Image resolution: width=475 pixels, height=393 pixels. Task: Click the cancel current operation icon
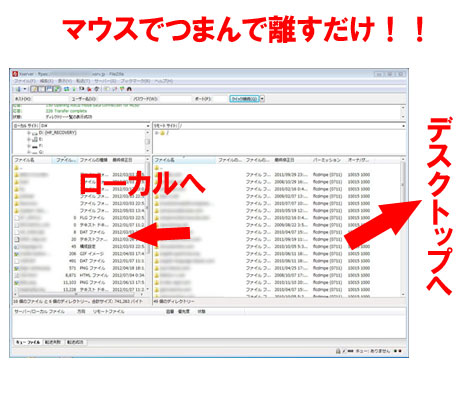(82, 89)
